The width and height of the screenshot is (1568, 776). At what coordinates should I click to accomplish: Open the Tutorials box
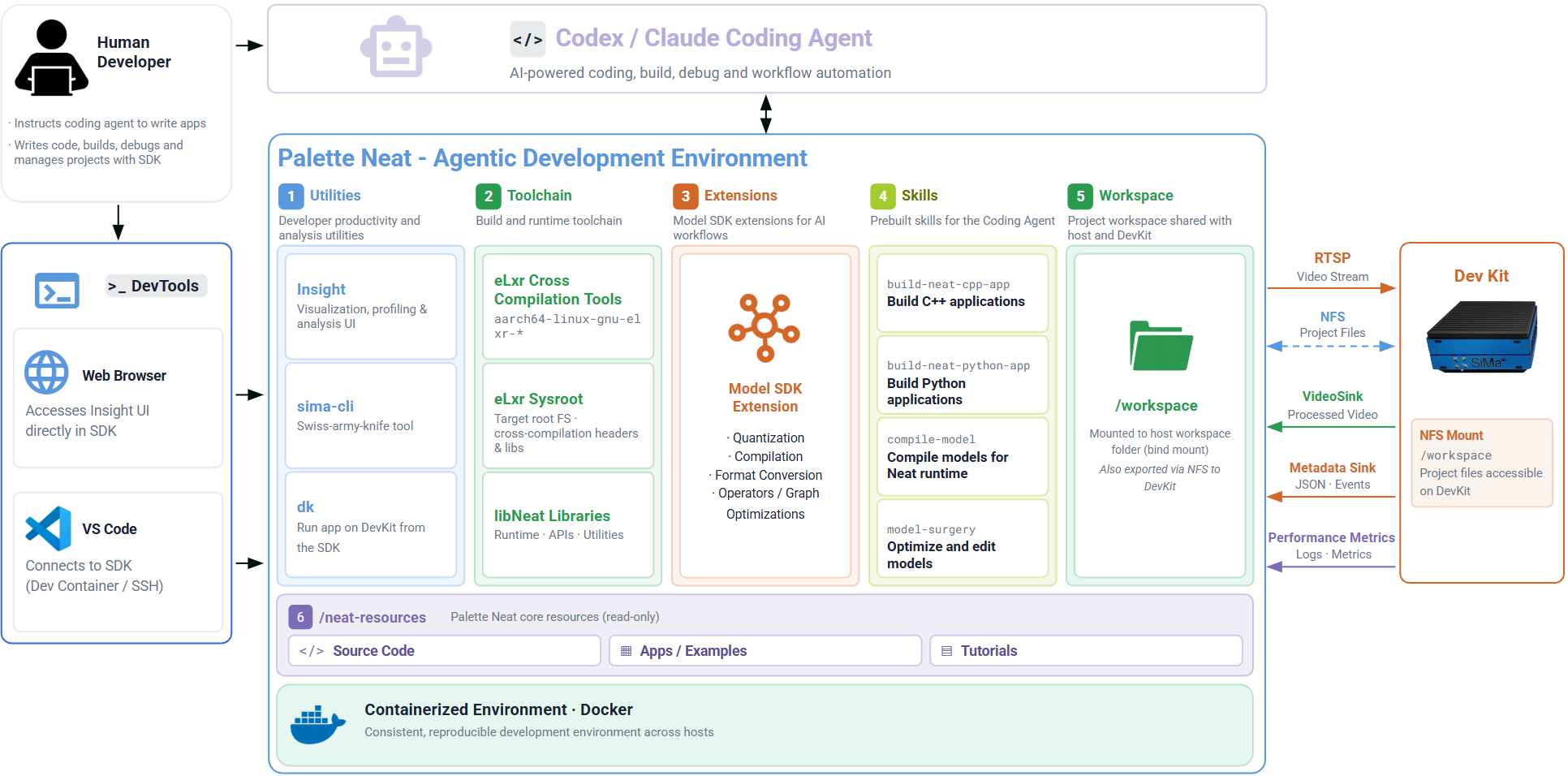1086,651
